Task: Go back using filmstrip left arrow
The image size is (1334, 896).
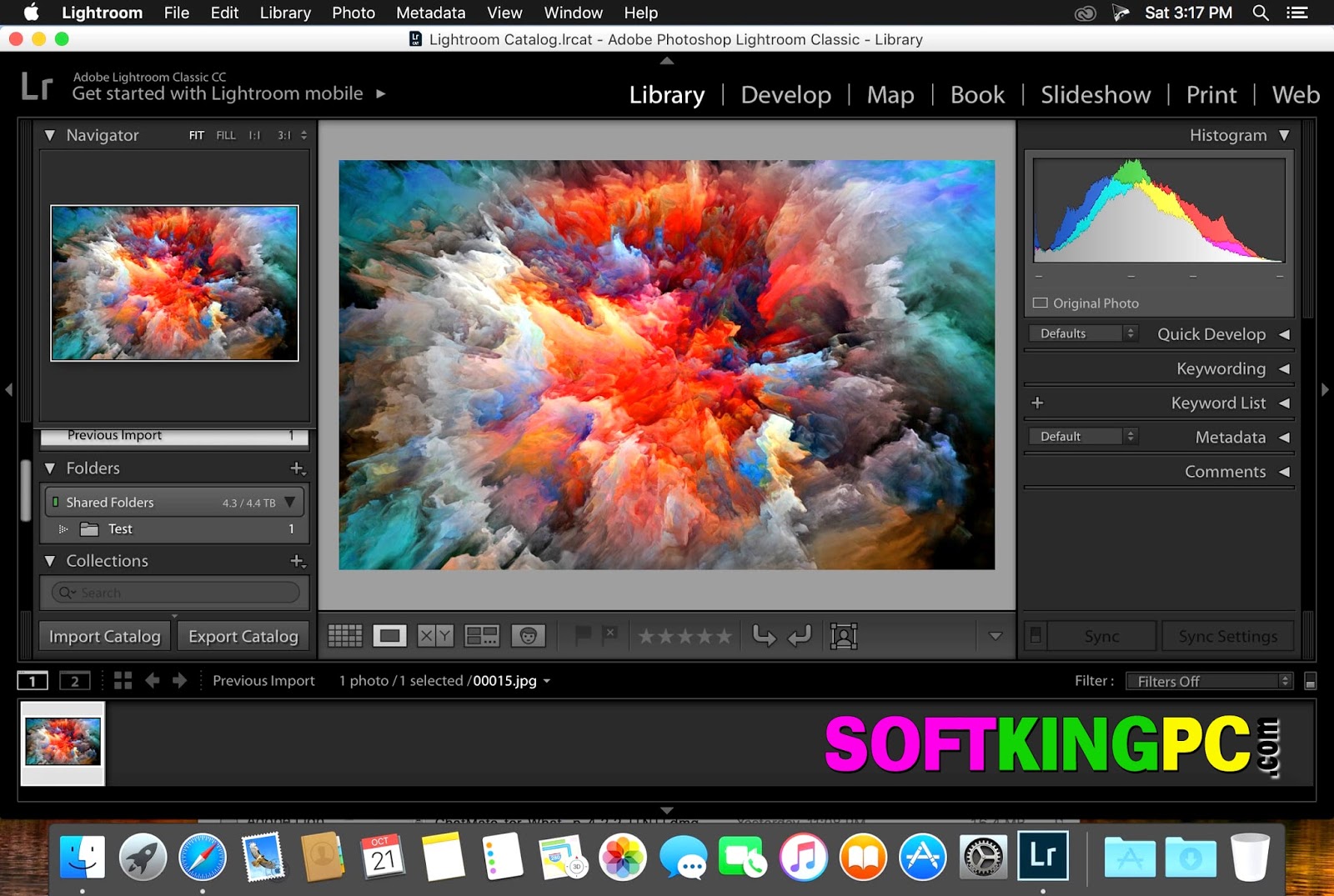Action: tap(152, 681)
